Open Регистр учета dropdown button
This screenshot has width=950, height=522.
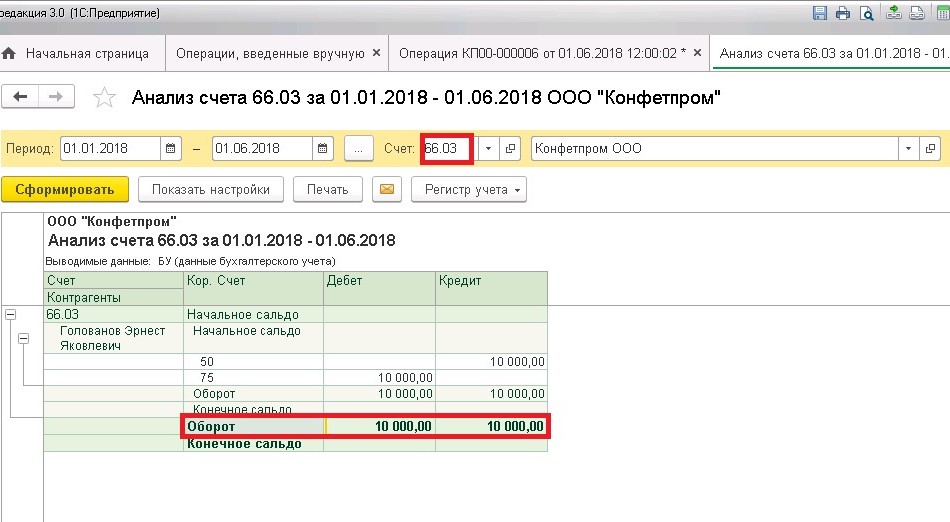tap(469, 190)
